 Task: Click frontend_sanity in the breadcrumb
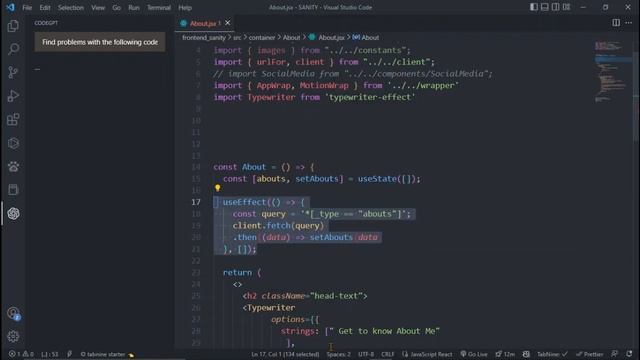(x=204, y=38)
